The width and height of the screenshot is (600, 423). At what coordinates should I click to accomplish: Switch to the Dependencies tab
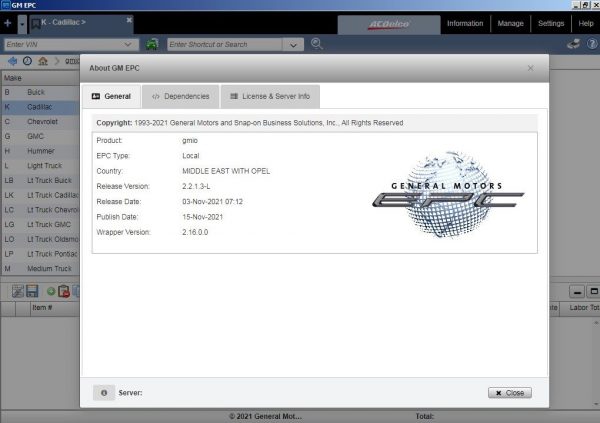tap(181, 96)
